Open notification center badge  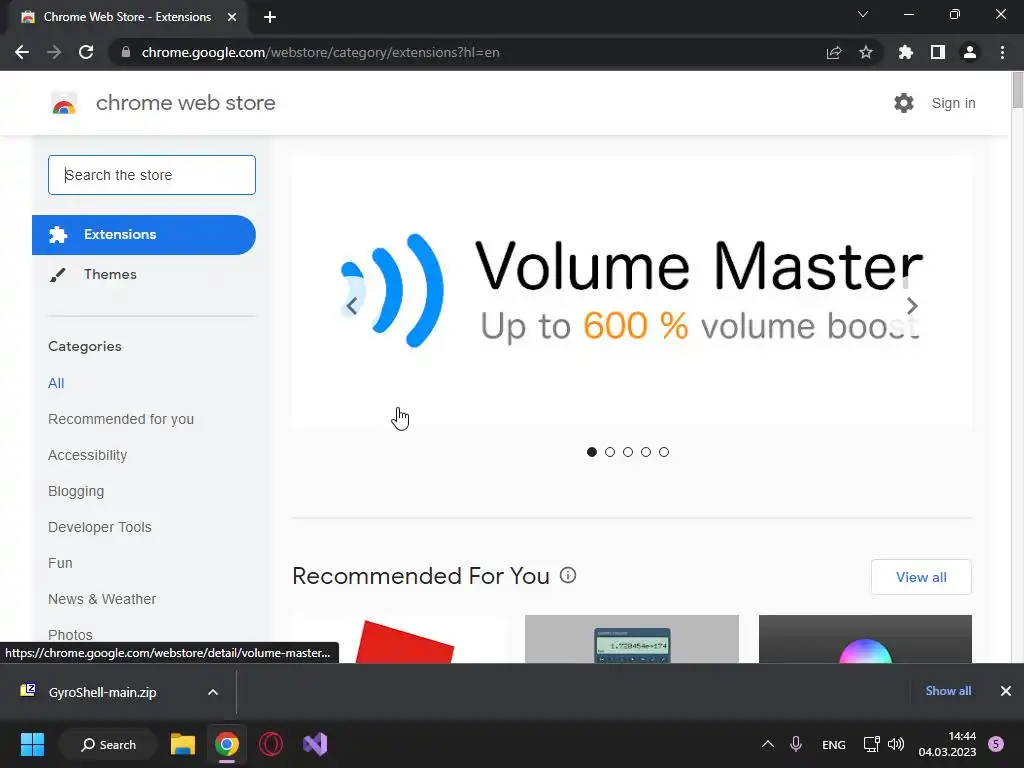(996, 744)
